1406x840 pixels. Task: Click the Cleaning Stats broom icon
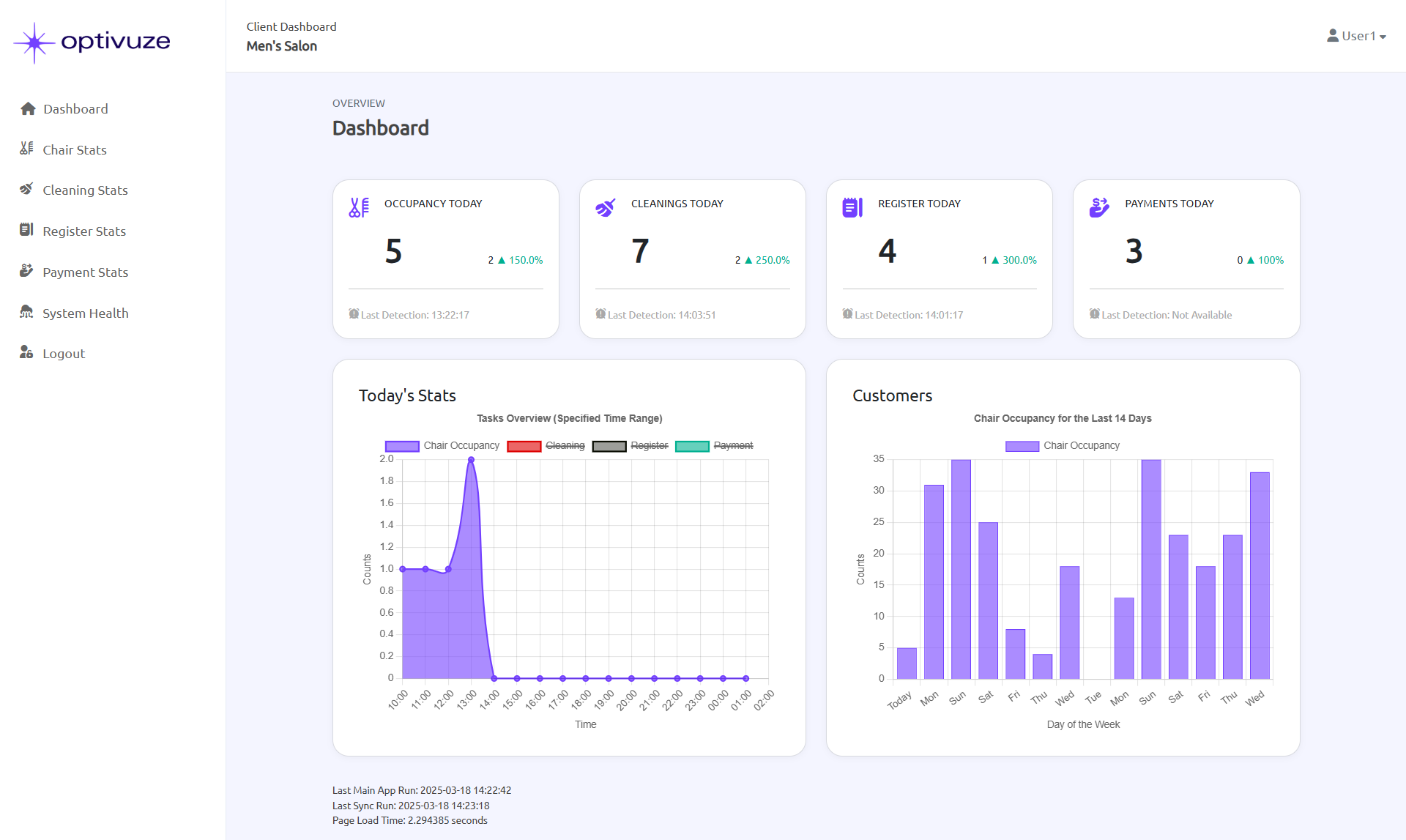tap(26, 189)
